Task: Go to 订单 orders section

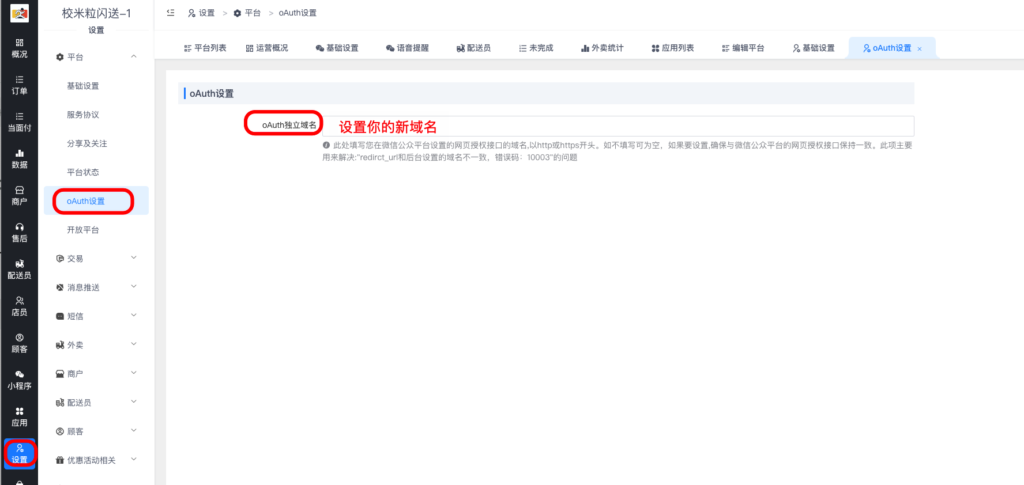Action: coord(19,84)
